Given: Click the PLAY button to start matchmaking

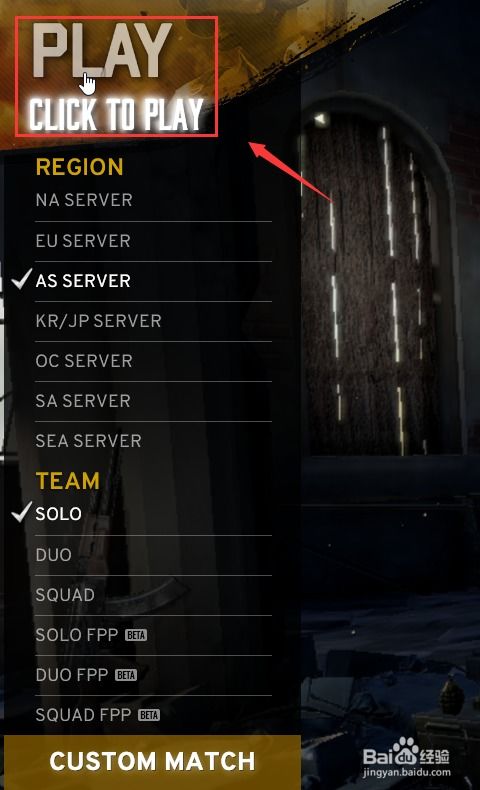Looking at the screenshot, I should tap(116, 77).
